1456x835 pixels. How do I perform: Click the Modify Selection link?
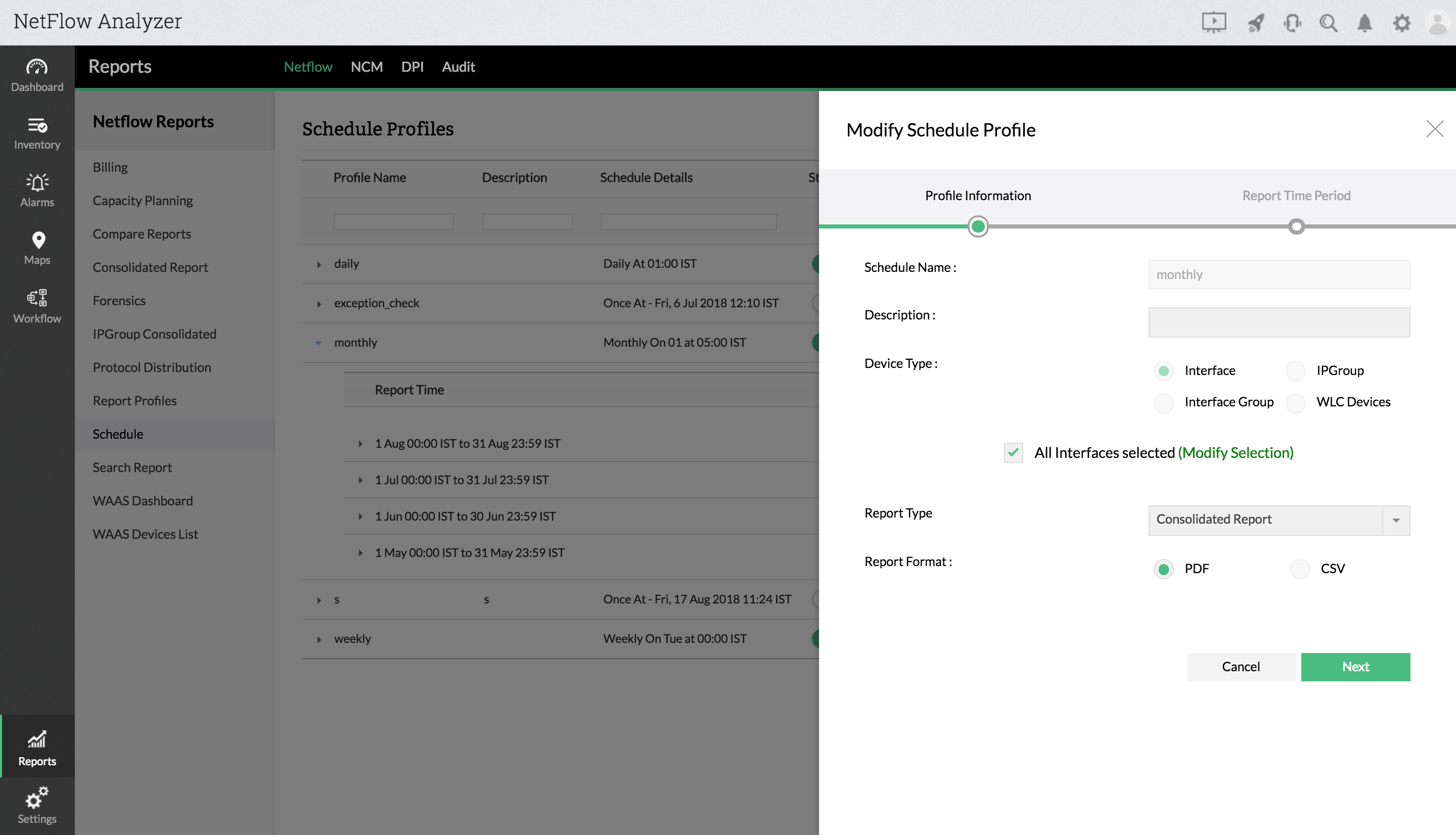(1235, 452)
